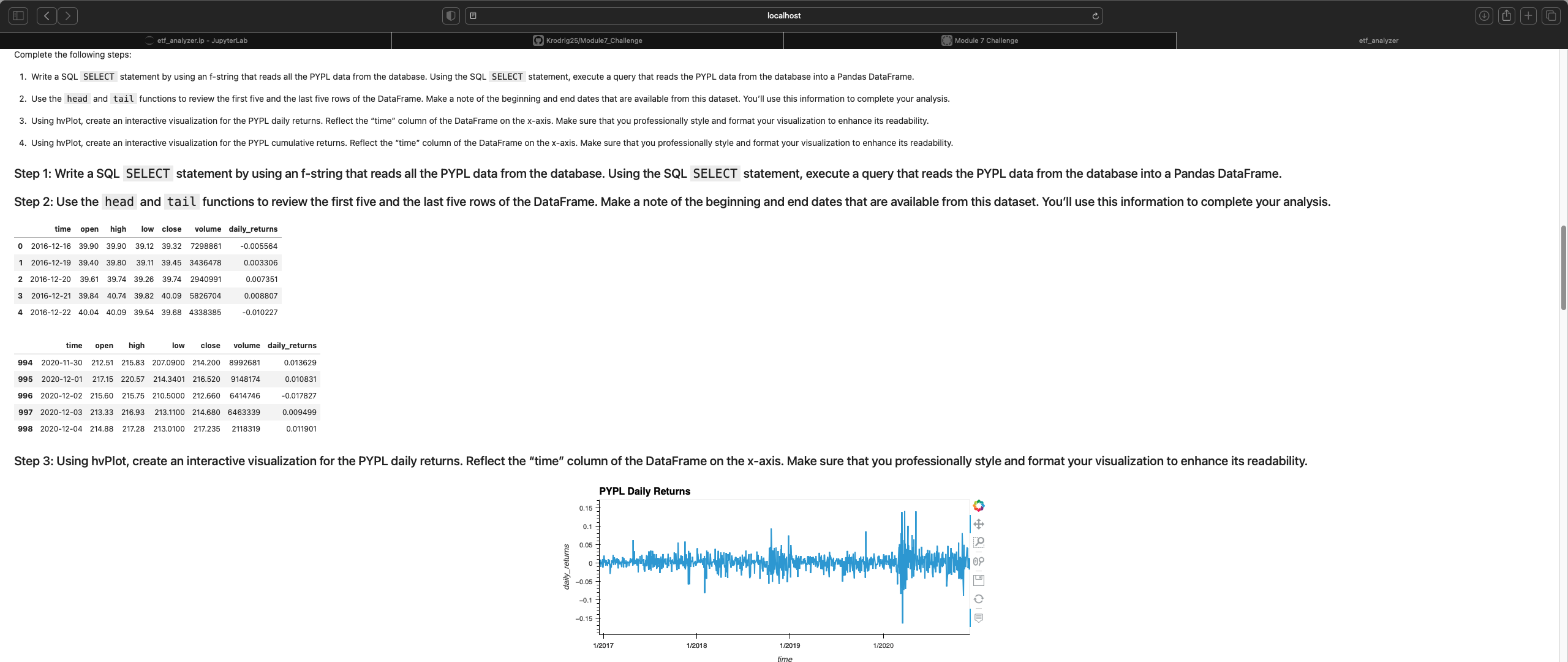Click the daily_returns header in the tail table

(x=292, y=346)
